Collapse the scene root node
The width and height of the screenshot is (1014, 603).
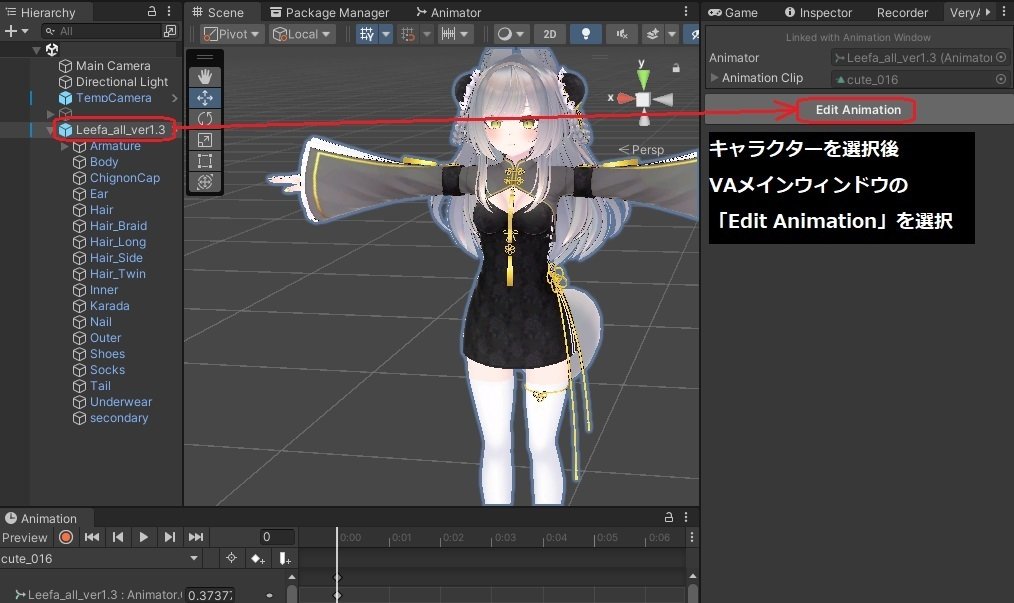[36, 50]
